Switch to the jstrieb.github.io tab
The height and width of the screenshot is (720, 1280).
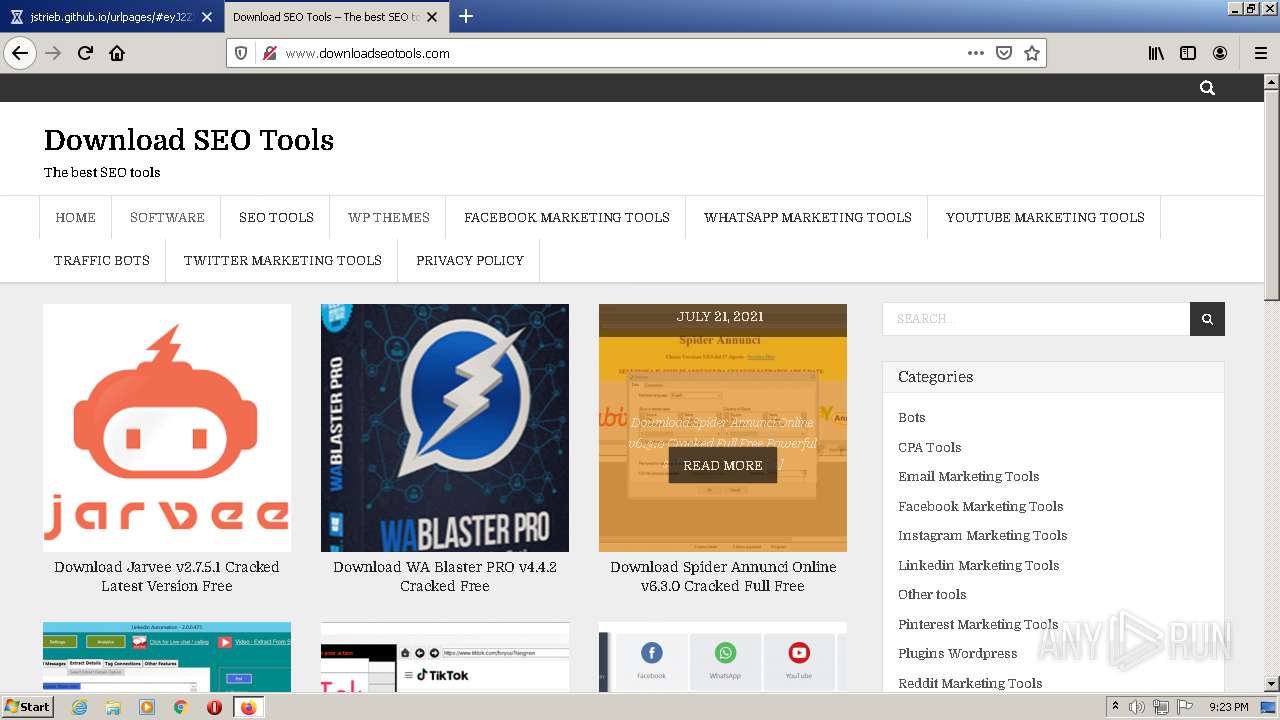pos(112,17)
